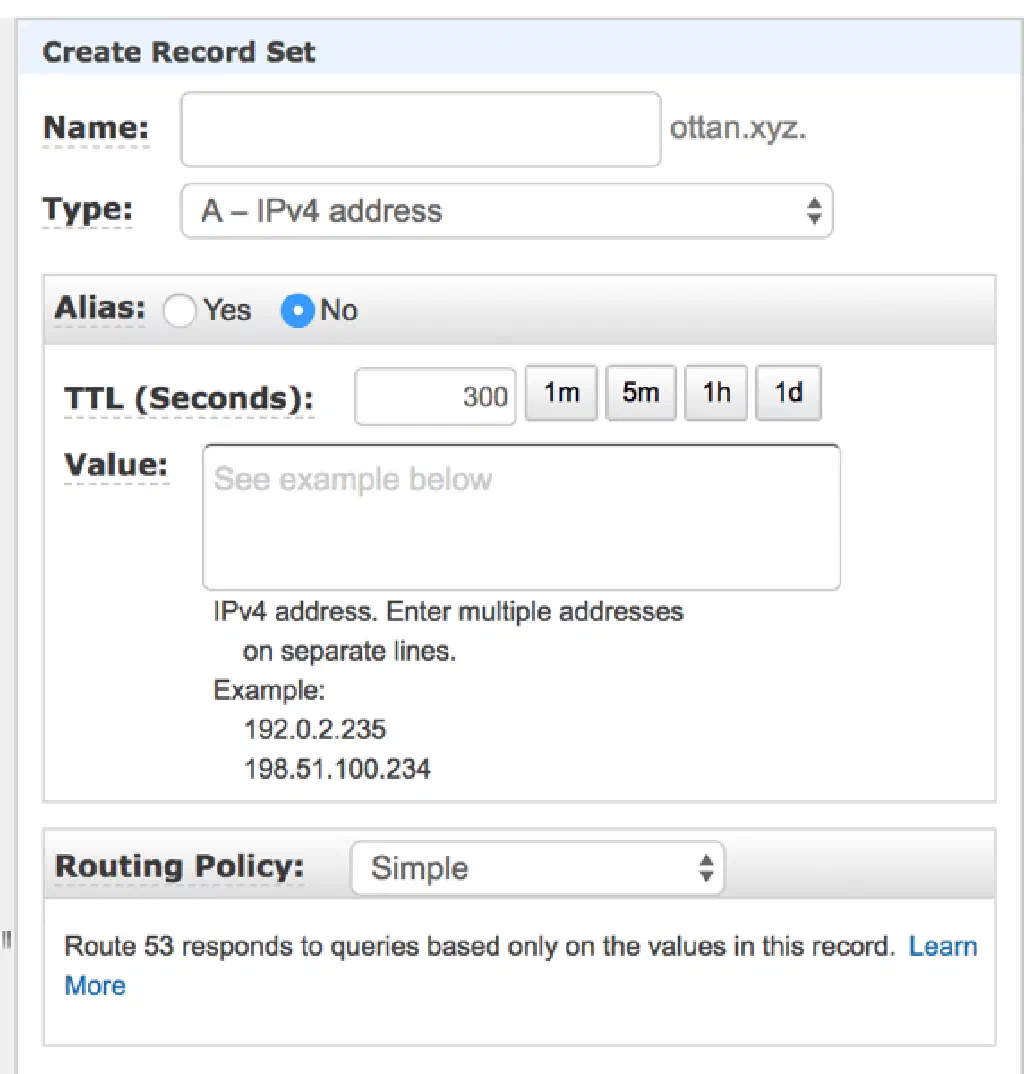Screen dimensions: 1024x1074
Task: Click the Create Record Set header
Action: pos(179,52)
